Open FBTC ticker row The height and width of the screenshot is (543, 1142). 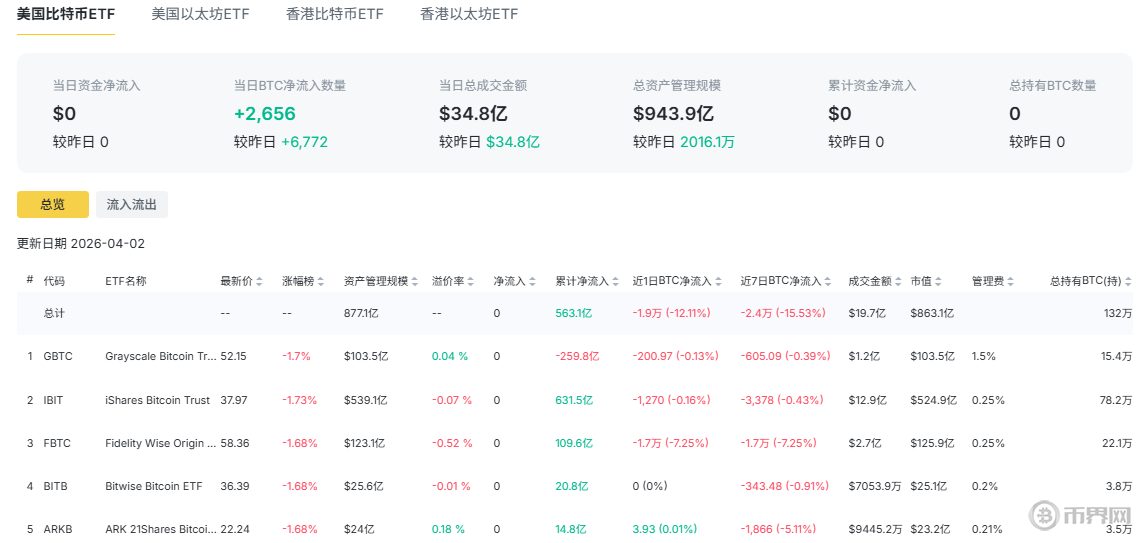57,443
